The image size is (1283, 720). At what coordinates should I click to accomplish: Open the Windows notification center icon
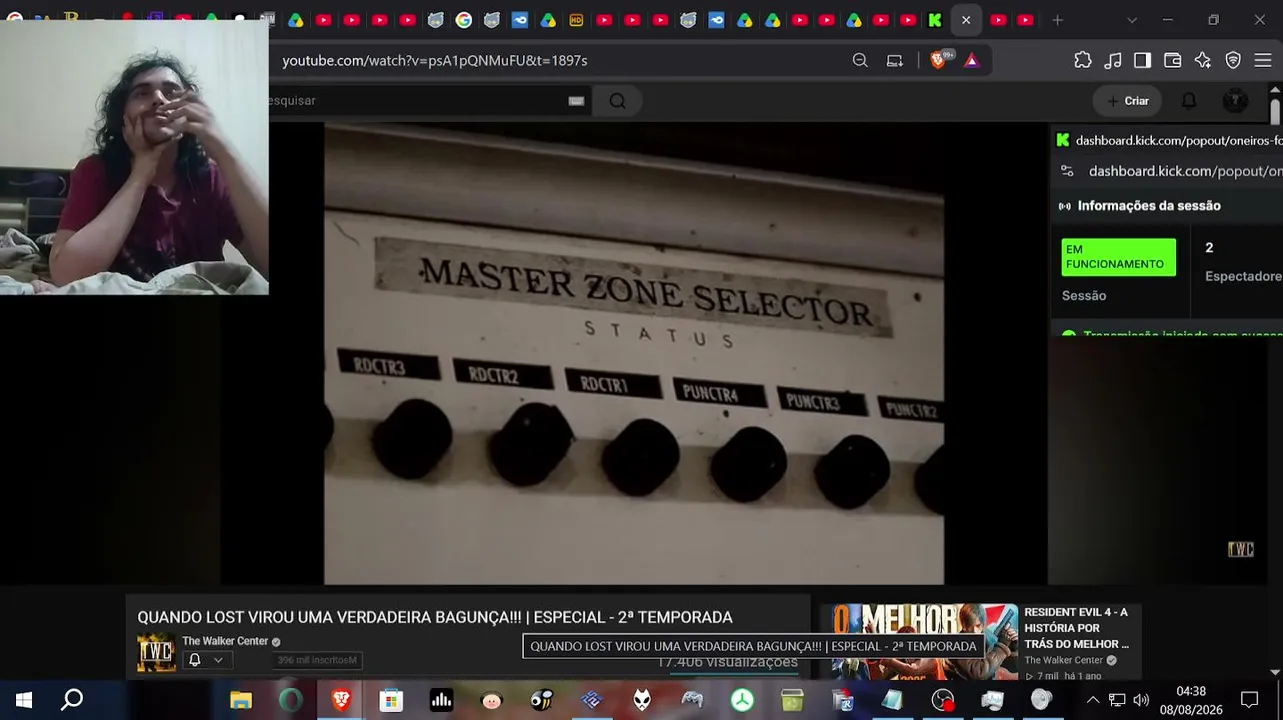click(1249, 700)
